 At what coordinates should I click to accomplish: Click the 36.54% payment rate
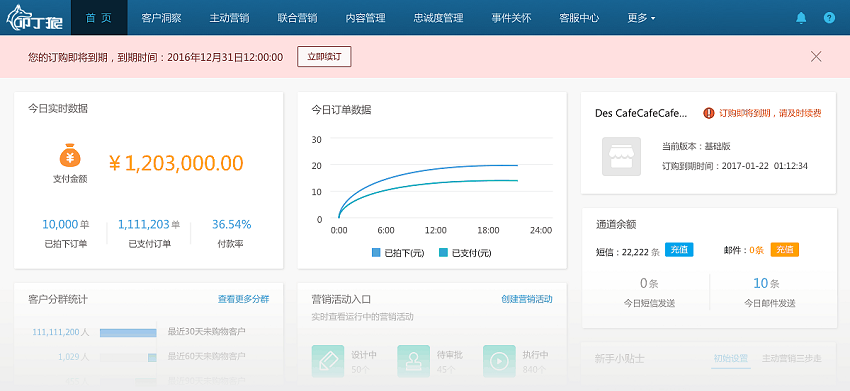pyautogui.click(x=231, y=225)
